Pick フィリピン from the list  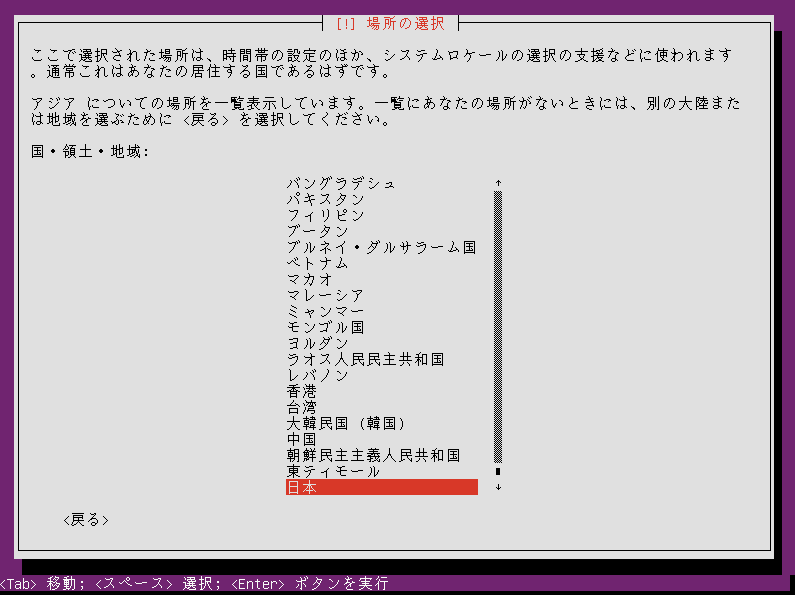(x=382, y=215)
